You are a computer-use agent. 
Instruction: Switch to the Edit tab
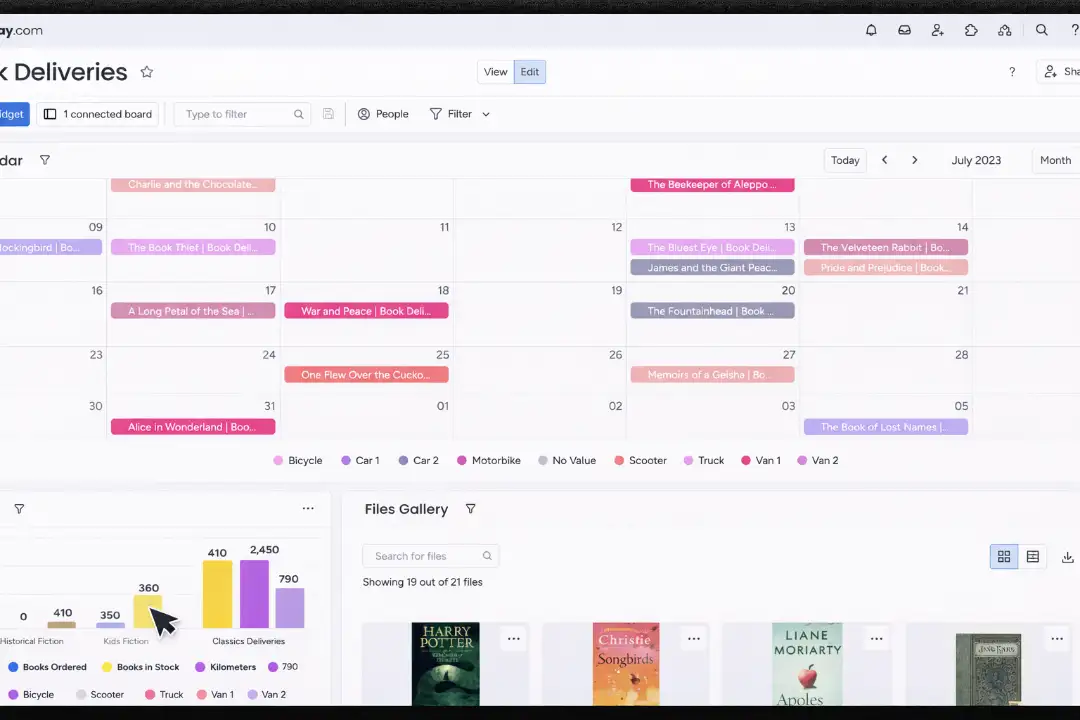[x=529, y=71]
